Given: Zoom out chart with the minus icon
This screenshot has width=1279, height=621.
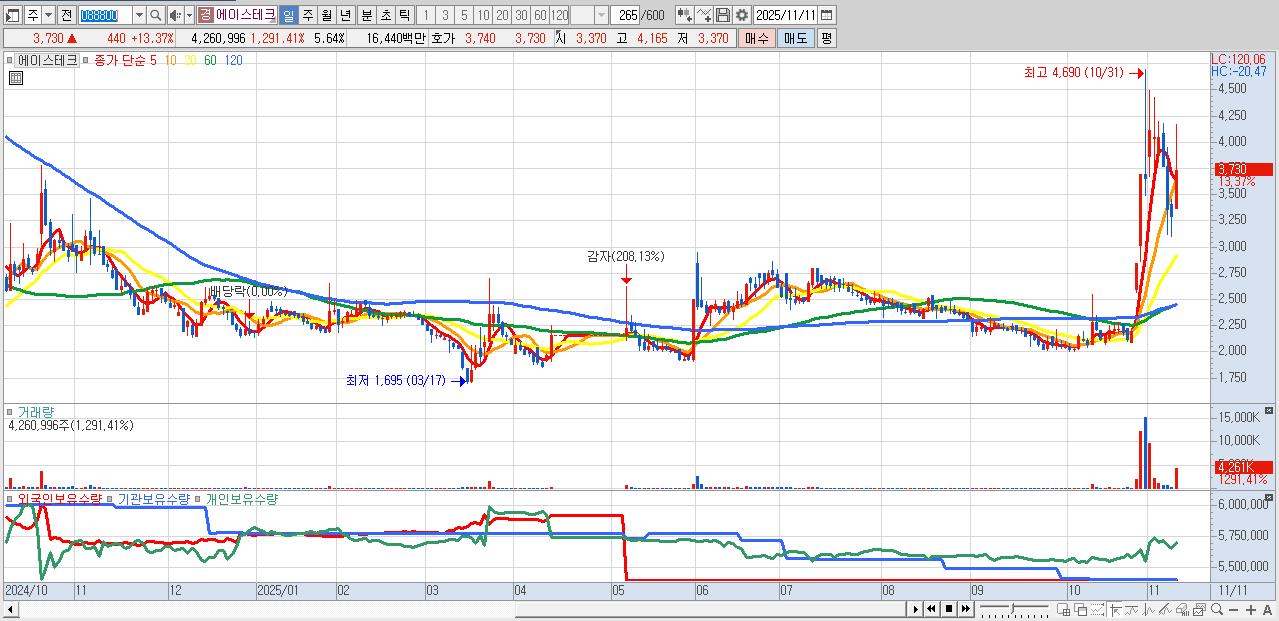Looking at the screenshot, I should [x=1233, y=609].
